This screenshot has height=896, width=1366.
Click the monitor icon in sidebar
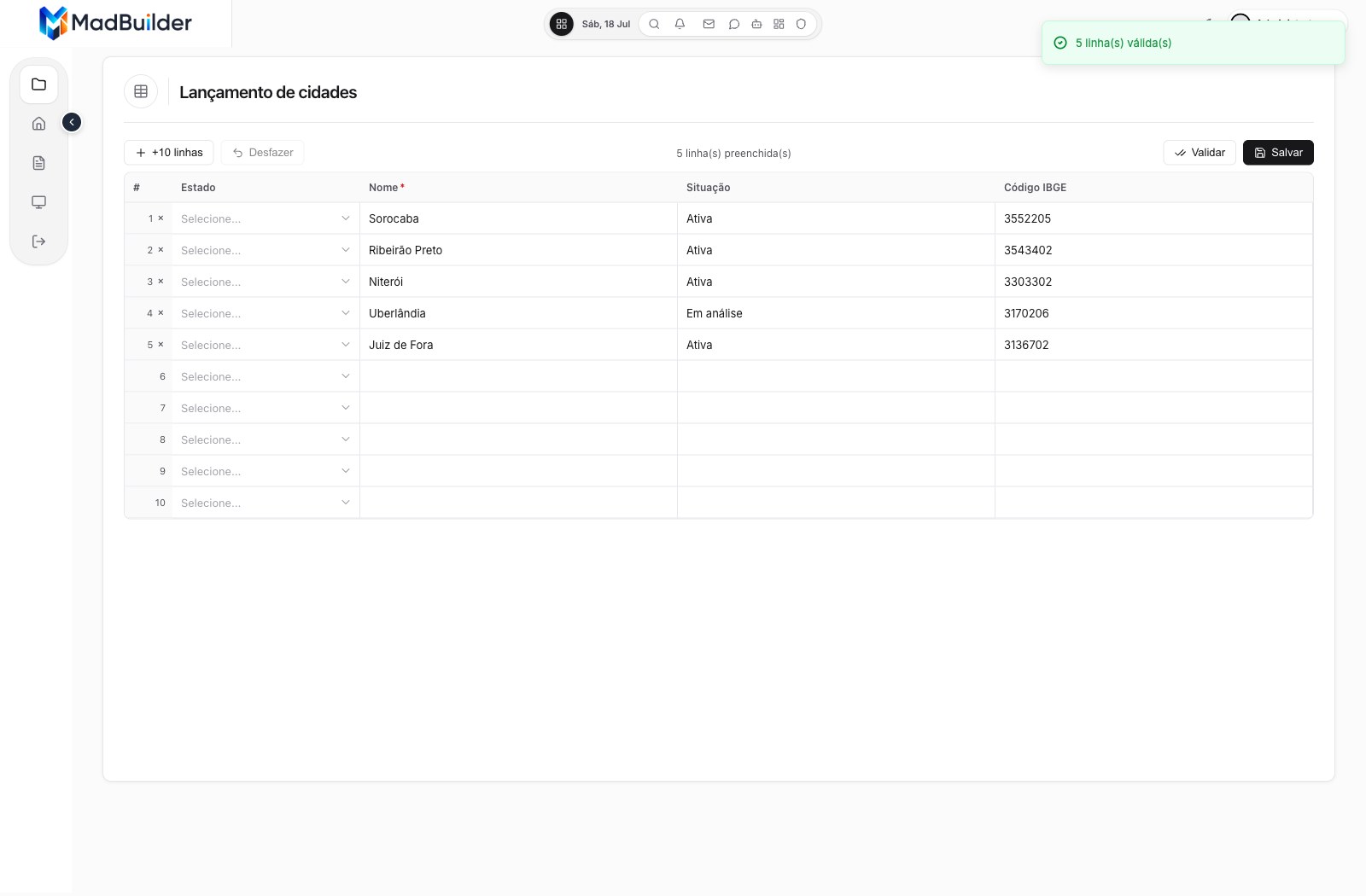(x=38, y=202)
